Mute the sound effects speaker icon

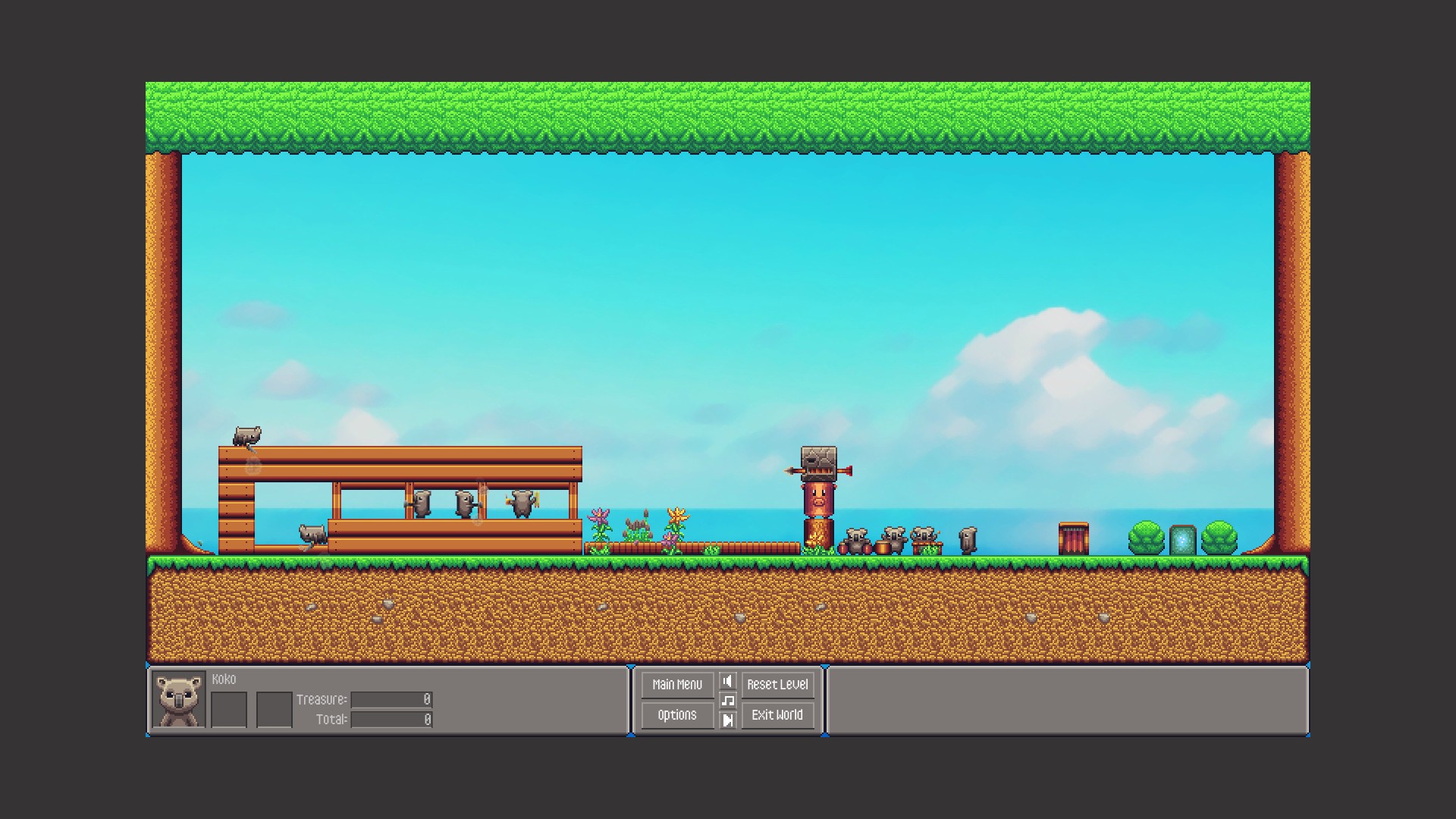point(727,681)
